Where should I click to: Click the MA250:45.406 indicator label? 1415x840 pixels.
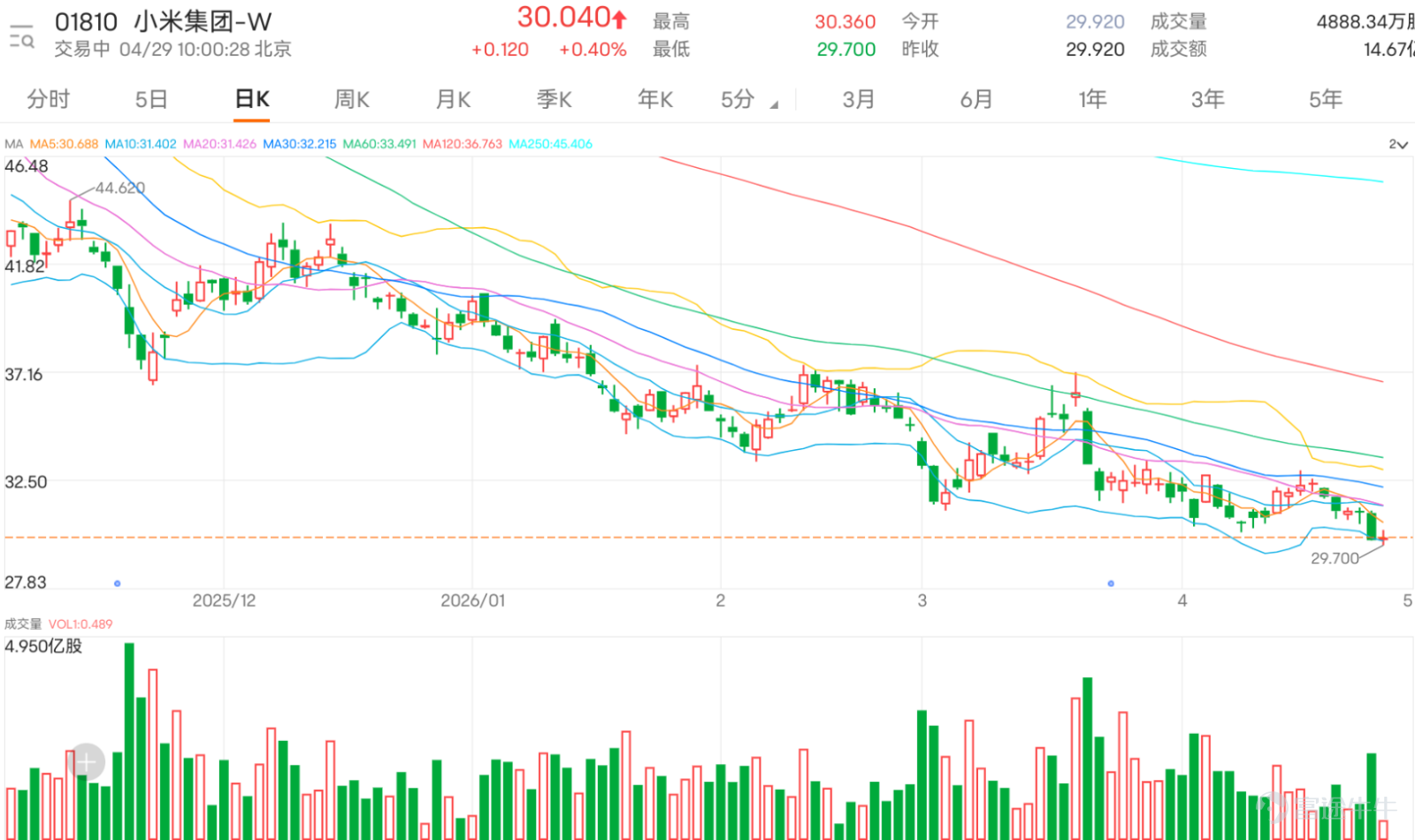[x=551, y=144]
